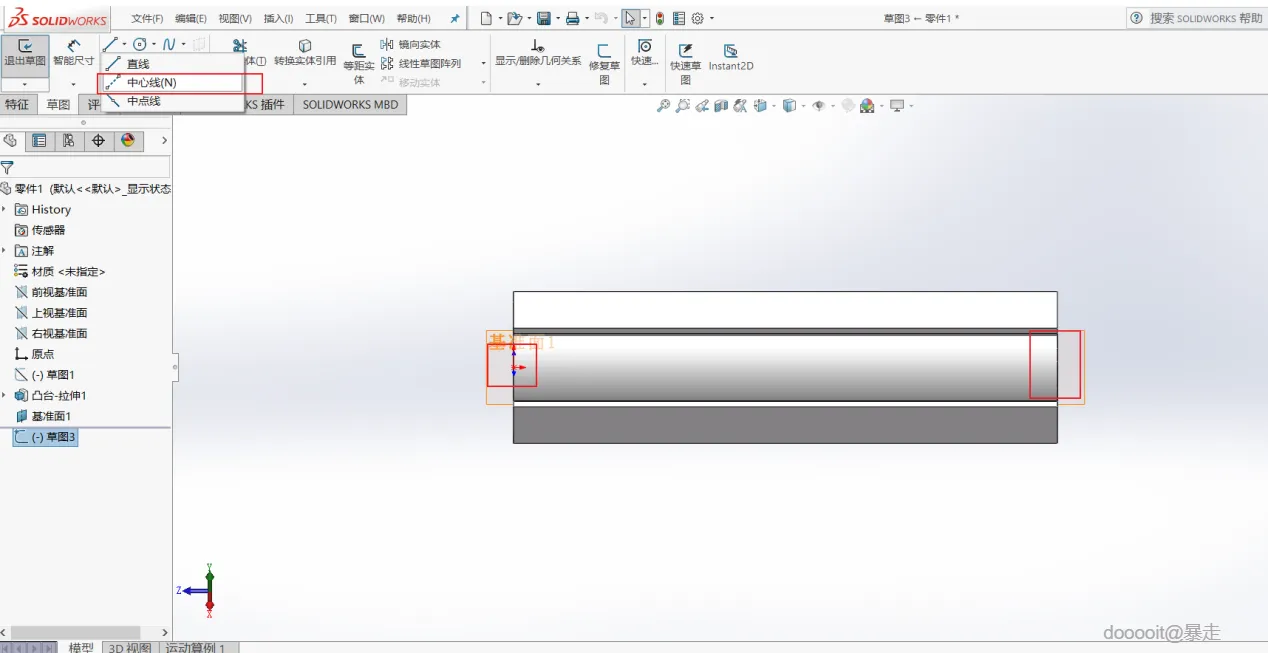Open the 视图(V) menu
The width and height of the screenshot is (1268, 653).
tap(235, 19)
